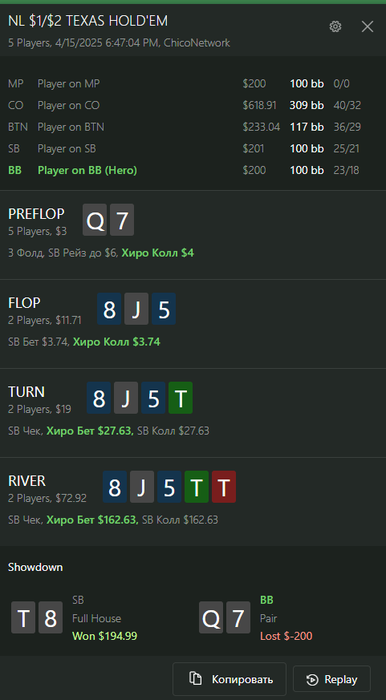Click the red T river card

(x=224, y=487)
